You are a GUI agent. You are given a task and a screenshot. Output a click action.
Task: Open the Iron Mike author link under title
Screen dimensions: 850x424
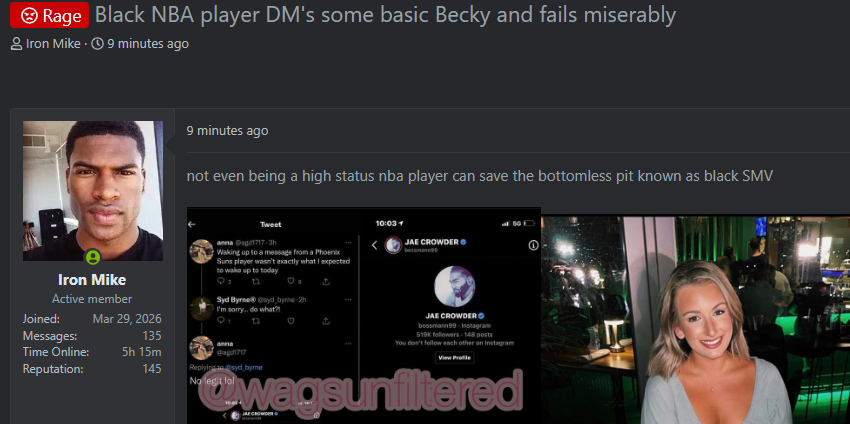53,44
